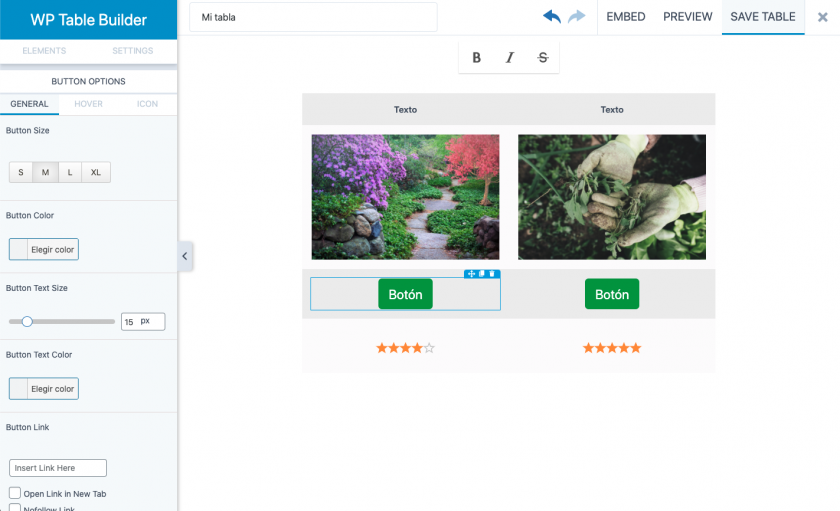Toggle italic text formatting
The height and width of the screenshot is (511, 840).
click(509, 58)
